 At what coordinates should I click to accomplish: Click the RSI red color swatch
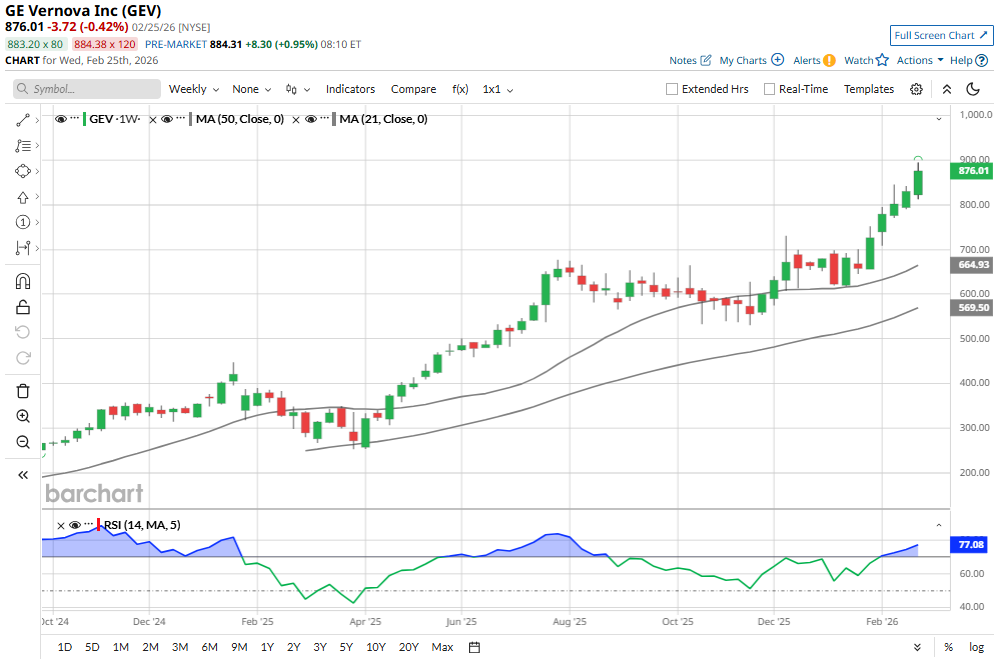[x=99, y=525]
